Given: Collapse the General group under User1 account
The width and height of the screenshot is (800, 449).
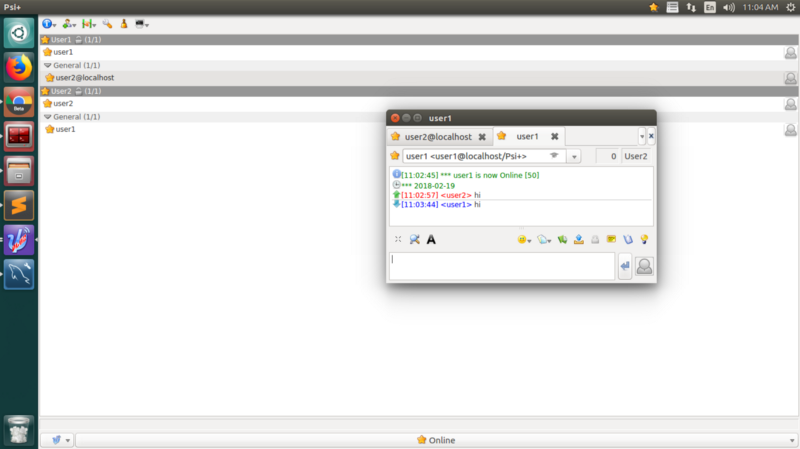Looking at the screenshot, I should (x=47, y=65).
